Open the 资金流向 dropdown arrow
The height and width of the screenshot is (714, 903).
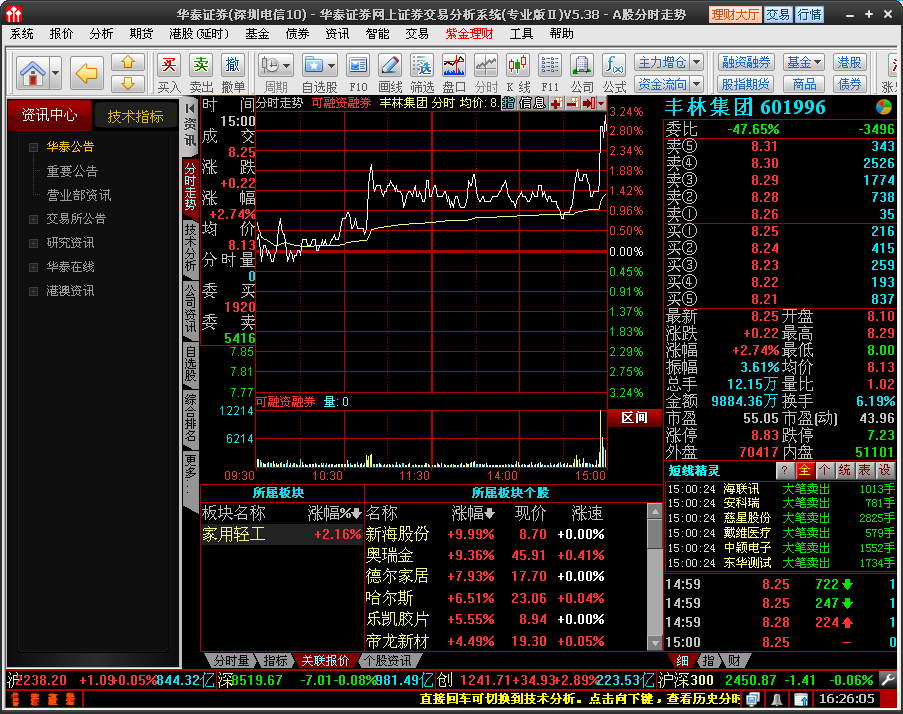697,84
